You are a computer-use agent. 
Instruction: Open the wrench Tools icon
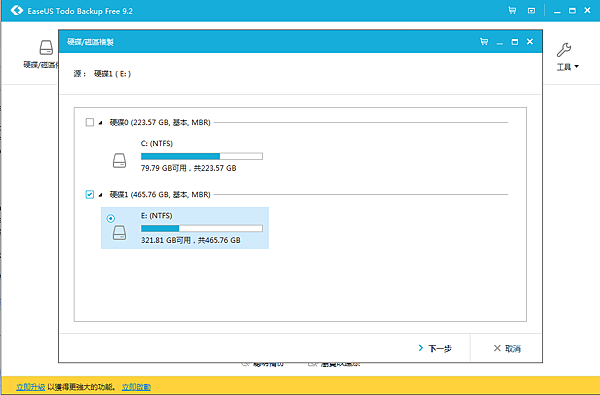coord(564,50)
